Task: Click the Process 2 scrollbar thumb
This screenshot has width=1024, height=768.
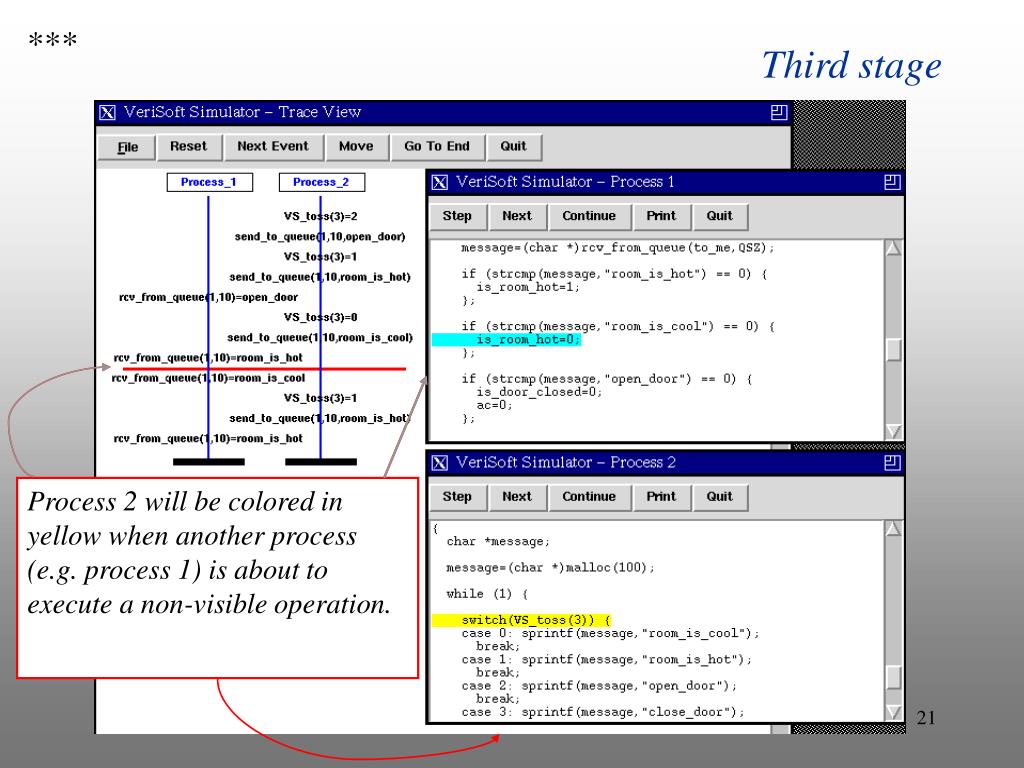Action: pyautogui.click(x=893, y=677)
